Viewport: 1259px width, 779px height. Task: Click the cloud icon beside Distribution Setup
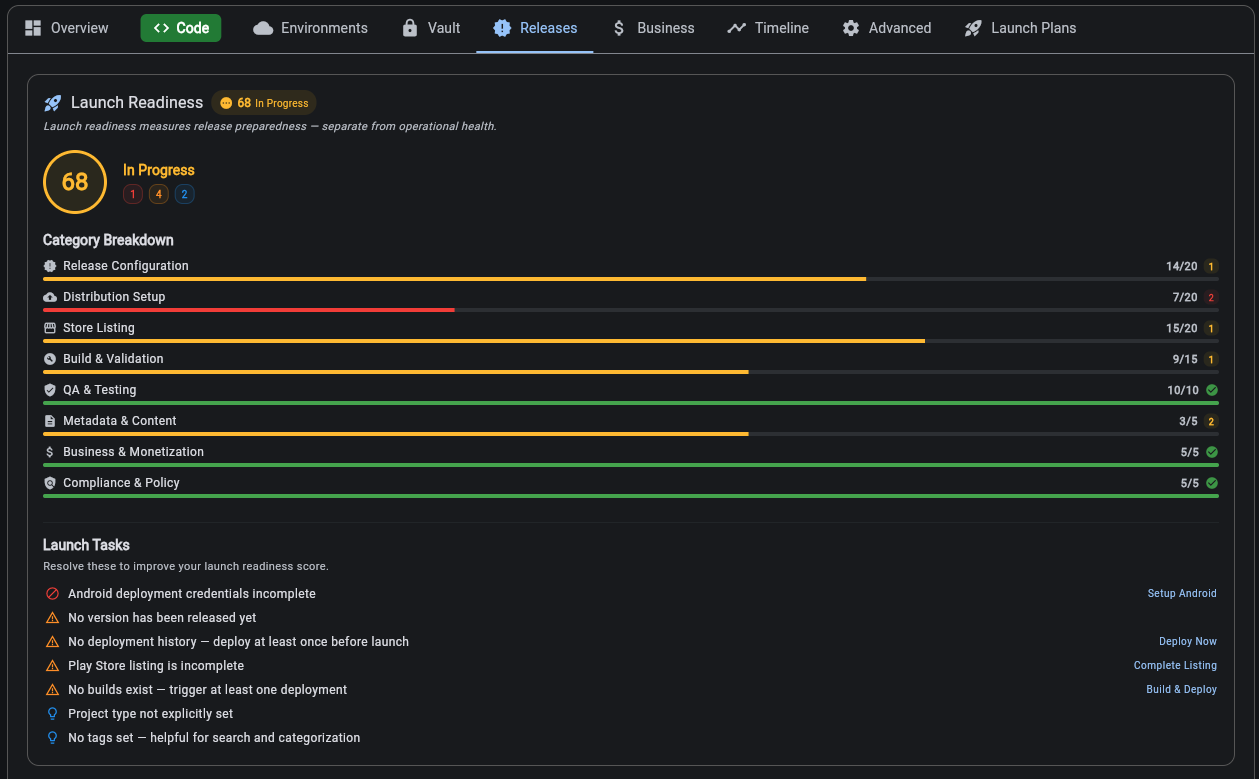tap(49, 297)
